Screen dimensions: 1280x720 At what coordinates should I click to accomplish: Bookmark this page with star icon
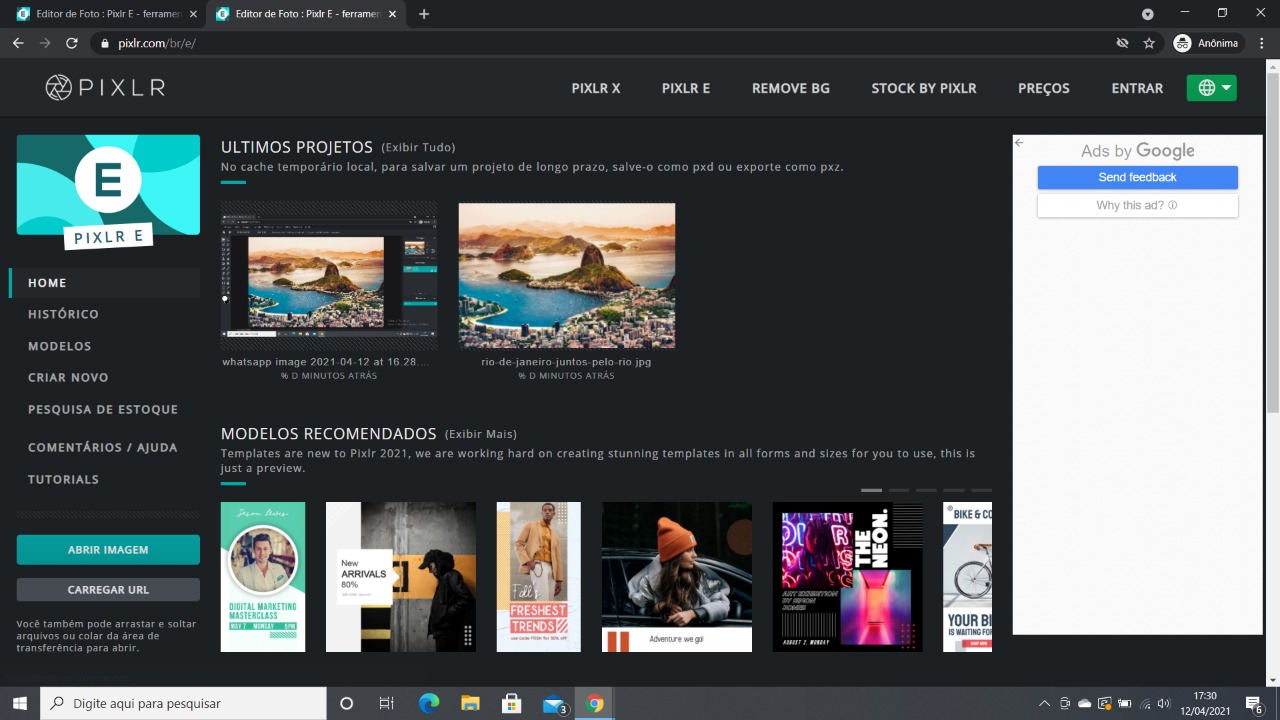[x=1149, y=43]
